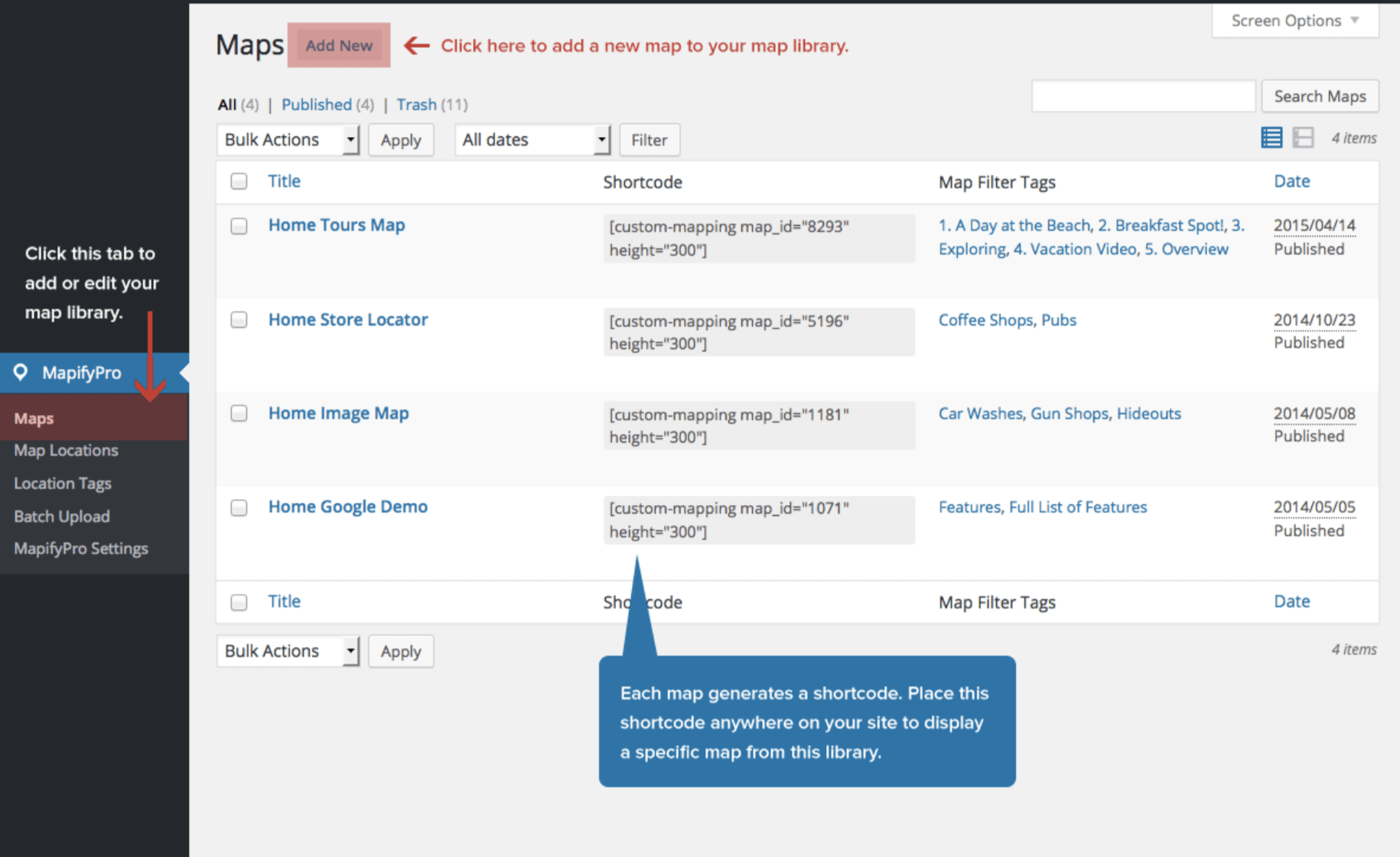
Task: Check the Home Store Locator row
Action: coord(239,320)
